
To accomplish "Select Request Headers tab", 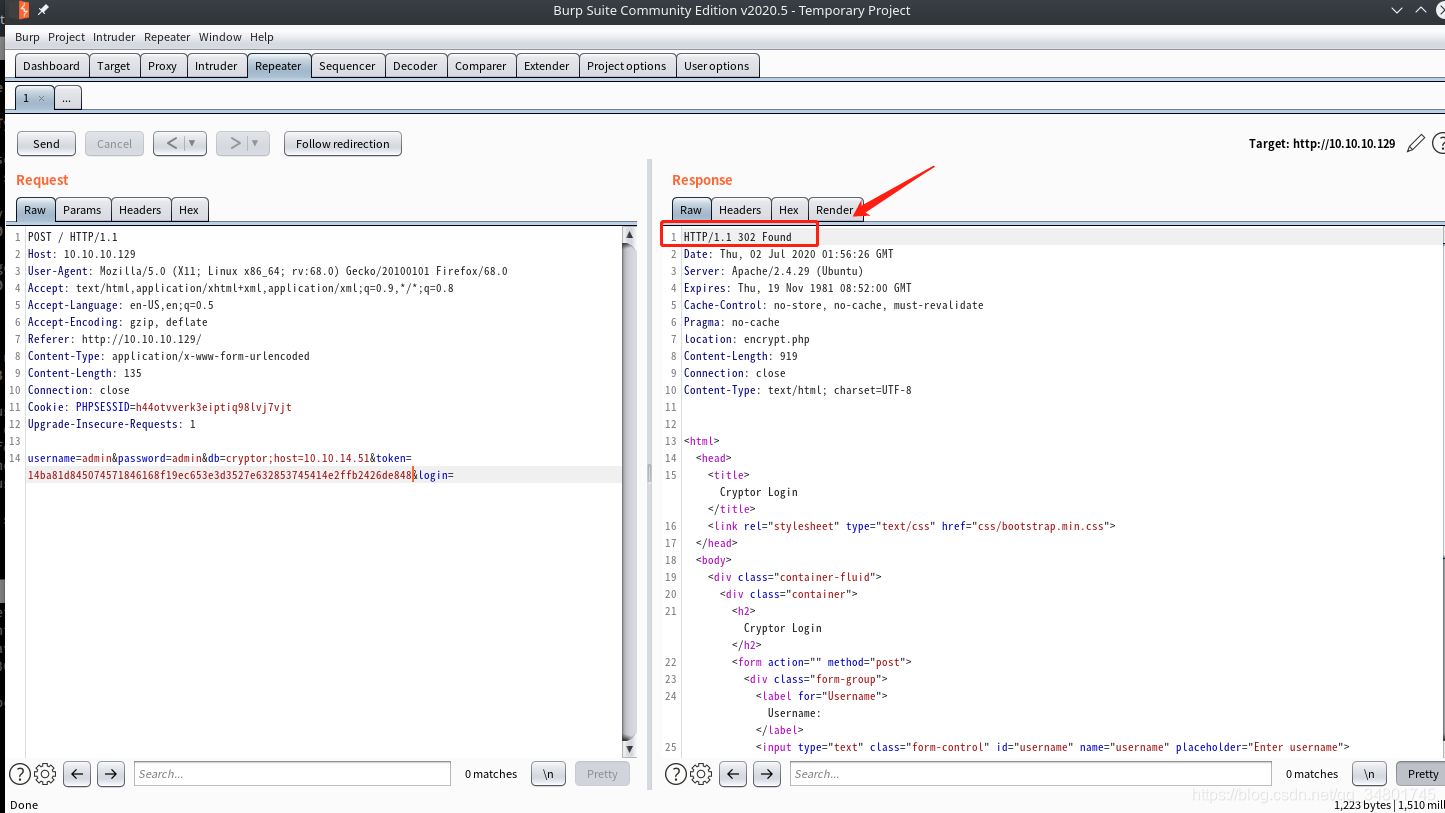I will 140,210.
